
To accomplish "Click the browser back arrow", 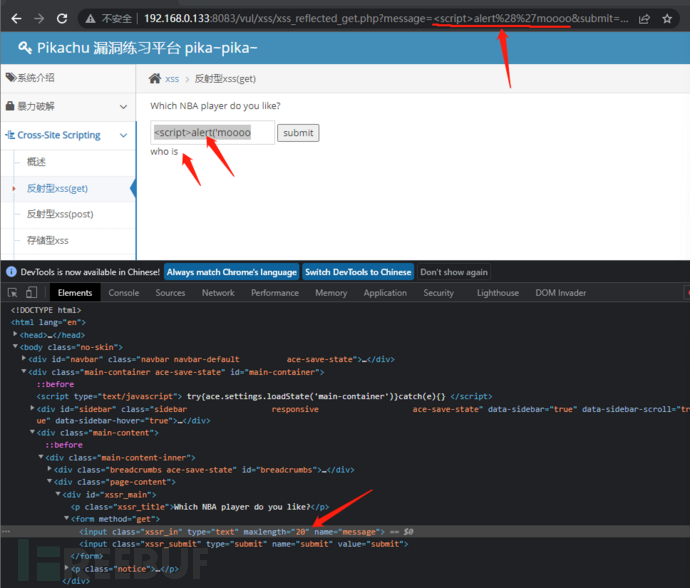I will 16,18.
